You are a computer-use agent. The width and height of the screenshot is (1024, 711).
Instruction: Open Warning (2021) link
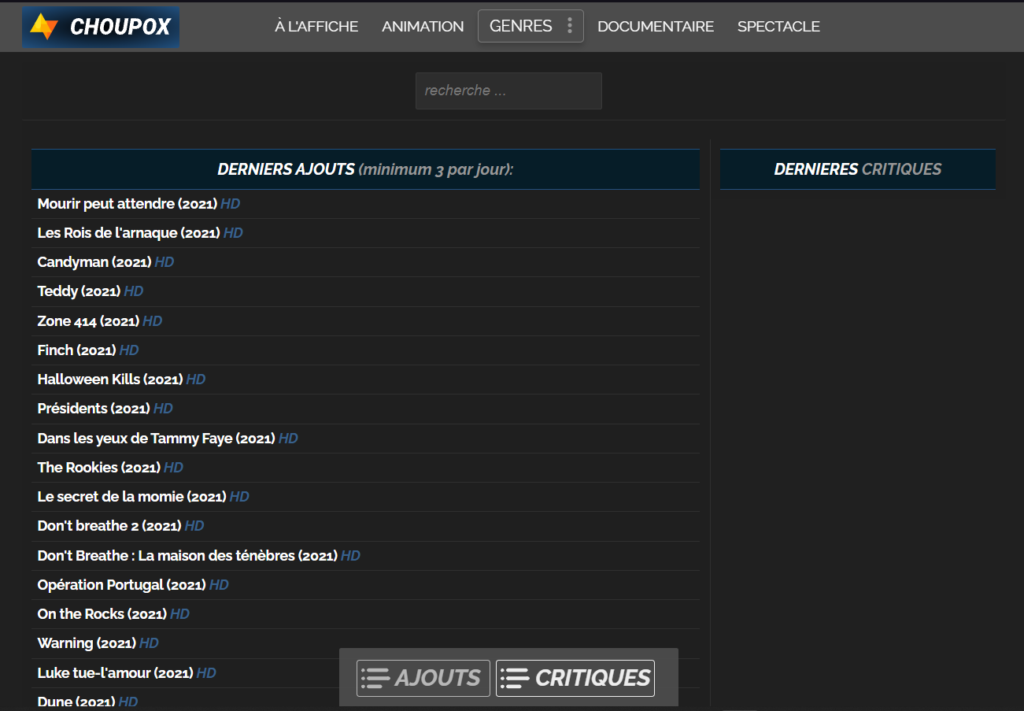pos(98,643)
